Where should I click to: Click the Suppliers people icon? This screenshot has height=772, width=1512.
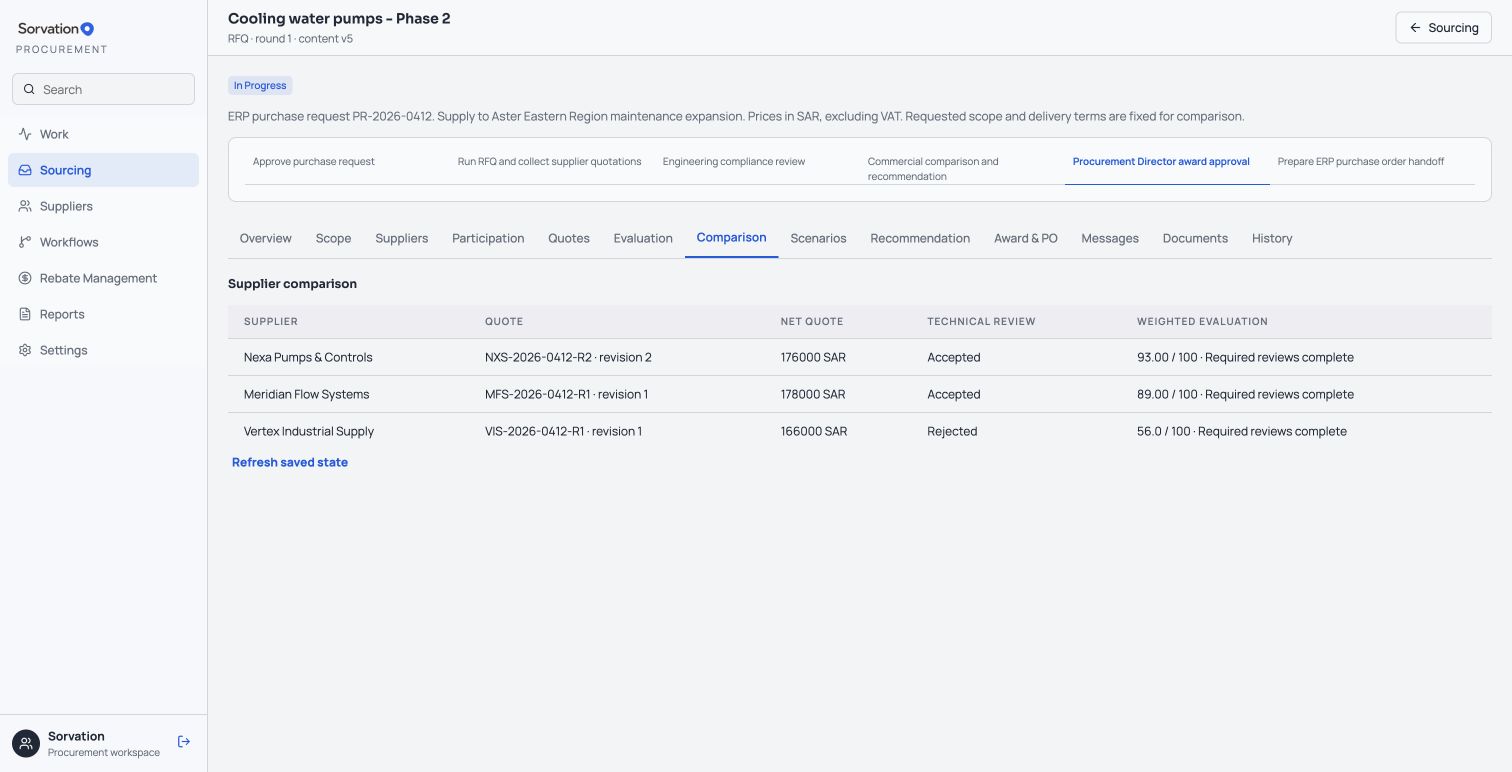pos(25,206)
